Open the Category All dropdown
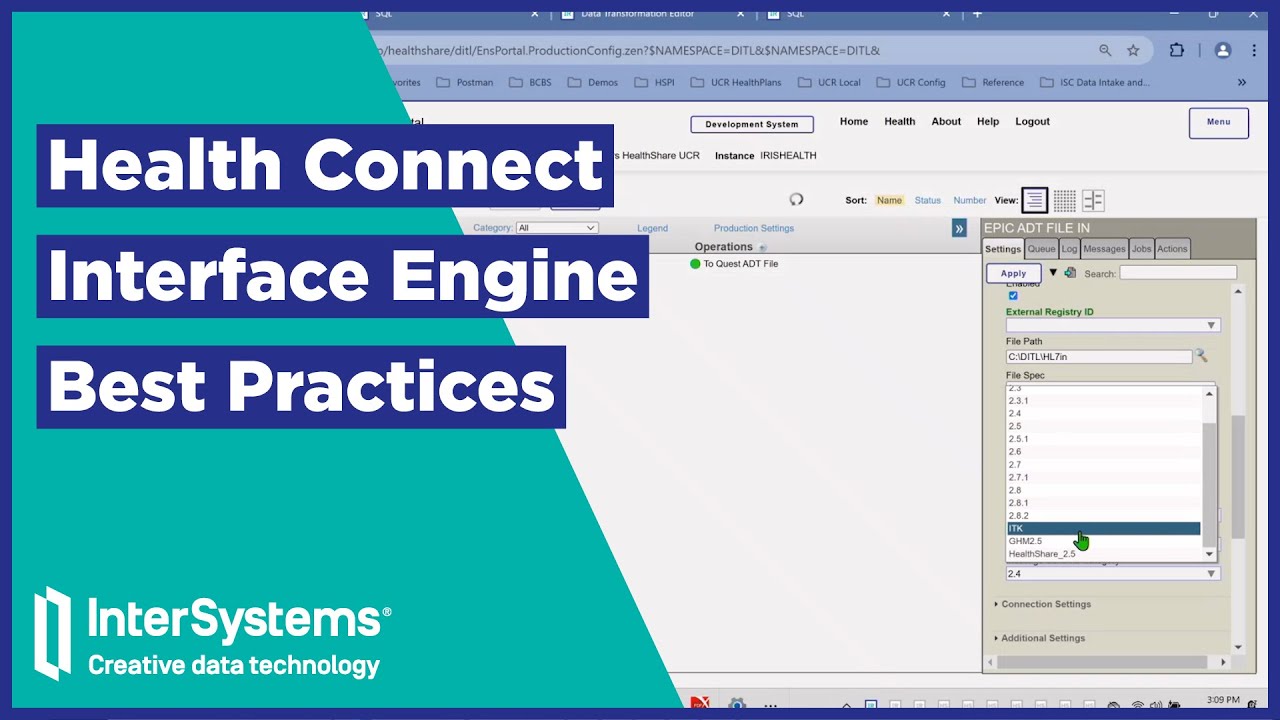1280x720 pixels. pos(556,228)
